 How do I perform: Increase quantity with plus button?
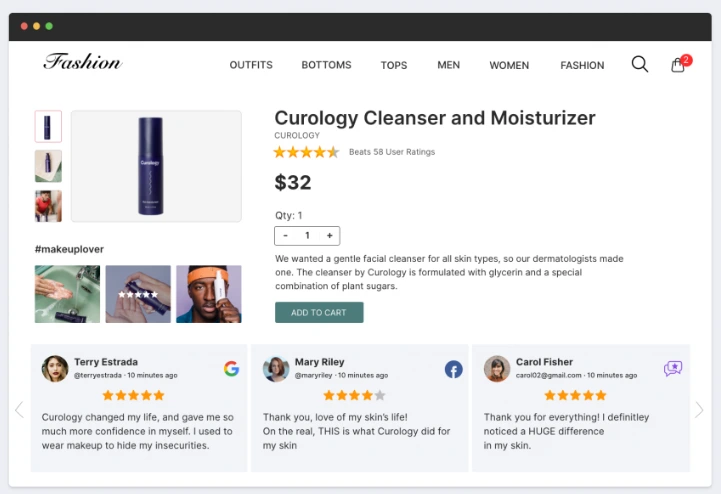coord(329,236)
